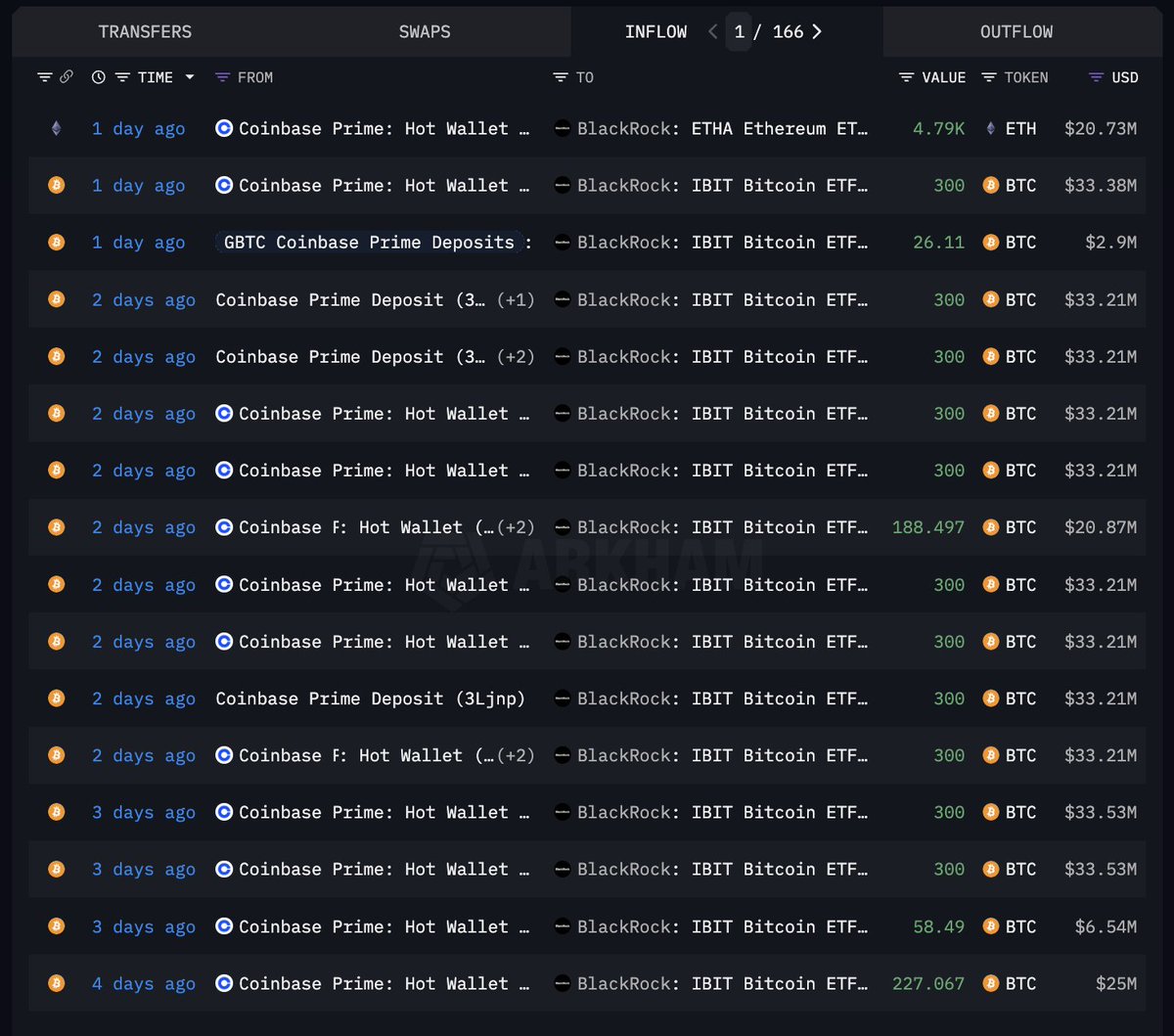The image size is (1174, 1036).
Task: Click the ETH token icon on the first row
Action: pyautogui.click(x=991, y=128)
